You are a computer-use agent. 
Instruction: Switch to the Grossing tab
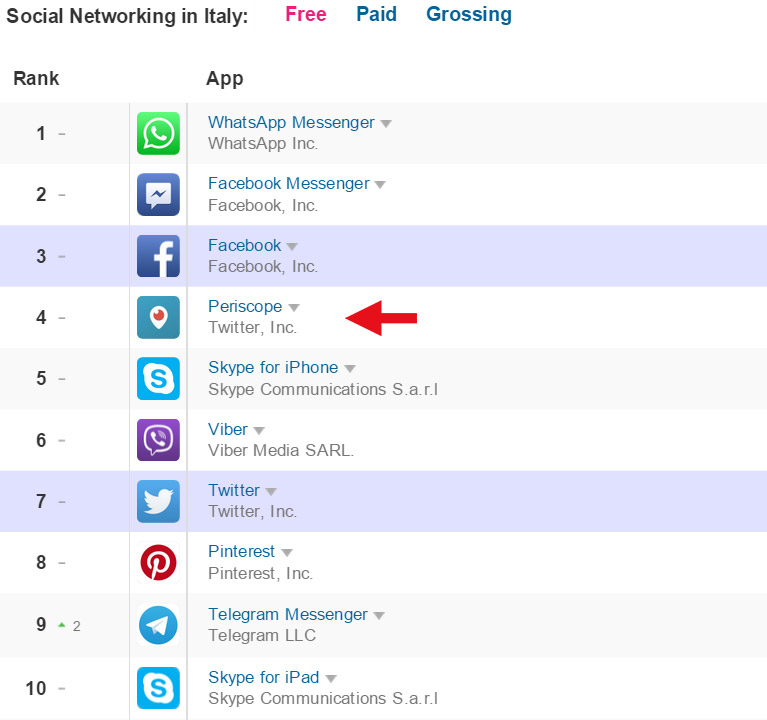pos(468,14)
